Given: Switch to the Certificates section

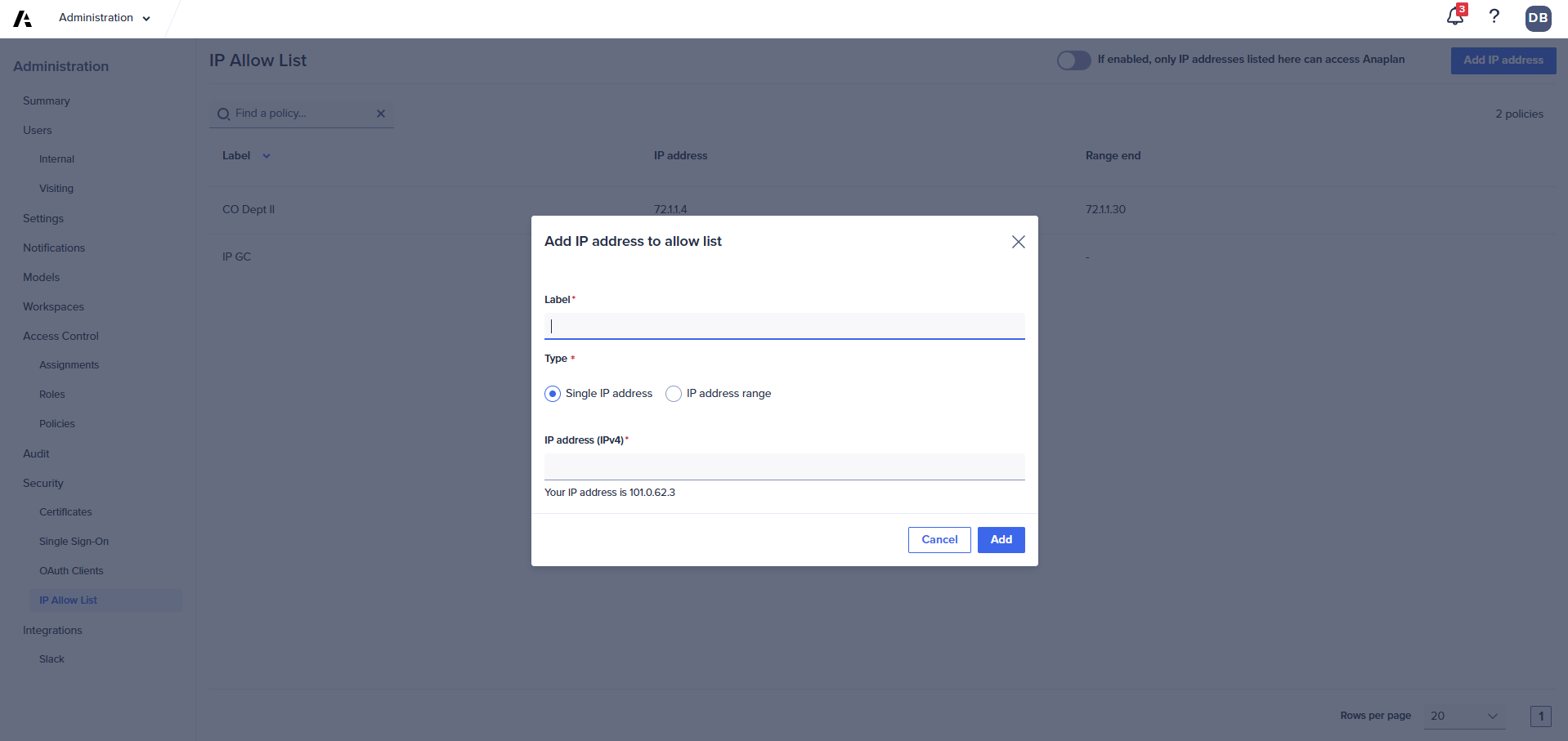Looking at the screenshot, I should [x=65, y=511].
